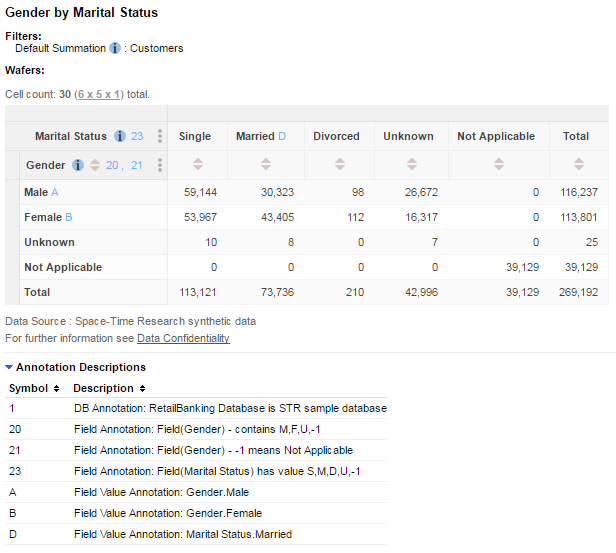The image size is (616, 553).
Task: Click annotation link D next to Married
Action: [282, 136]
